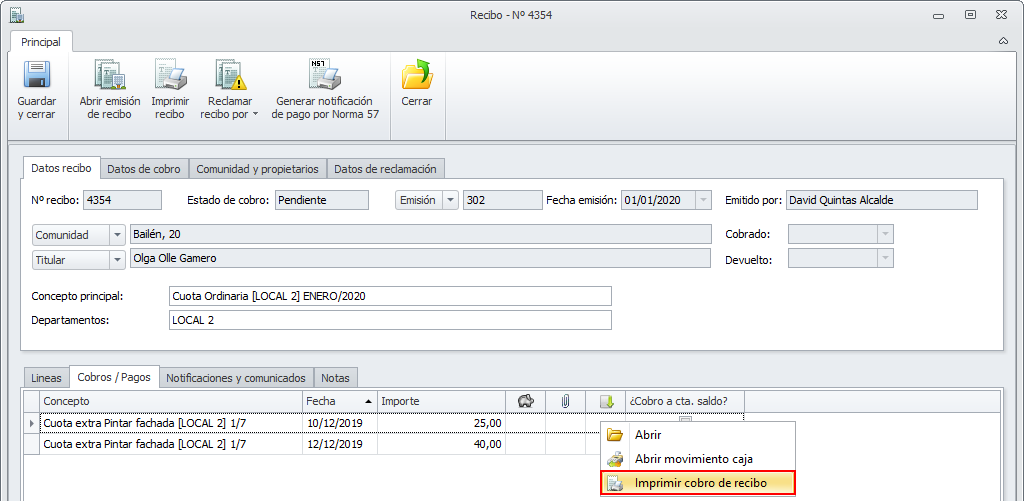Expand the Titular dropdown arrow
1024x501 pixels.
tap(118, 260)
